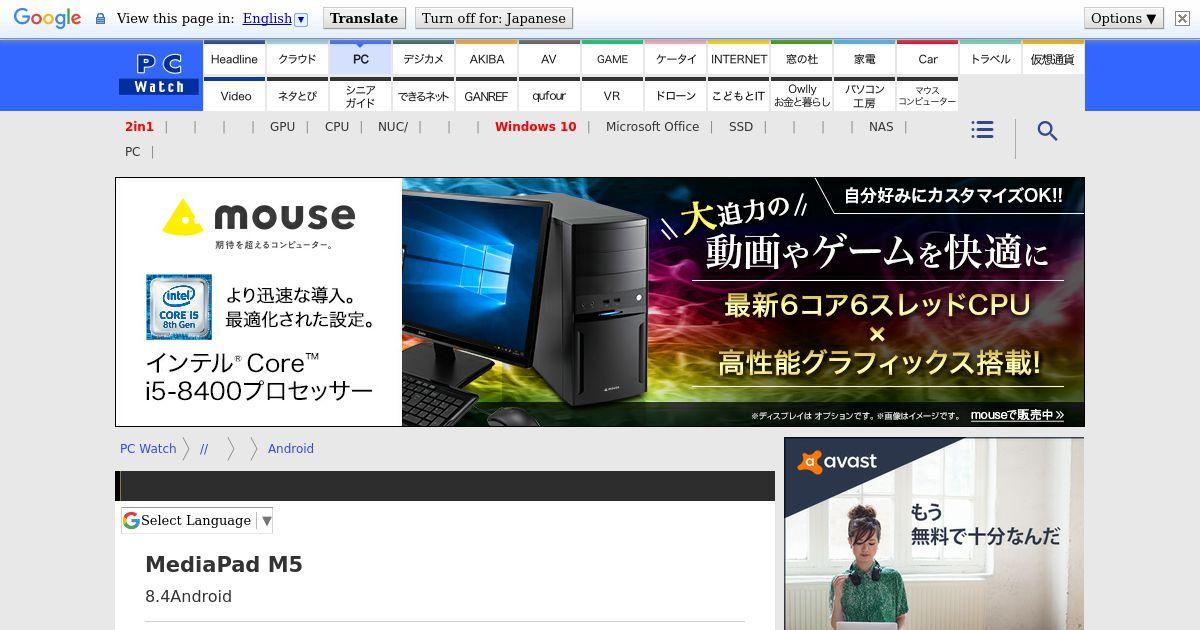Open the ケータイ tab
This screenshot has width=1200, height=630.
[x=675, y=59]
